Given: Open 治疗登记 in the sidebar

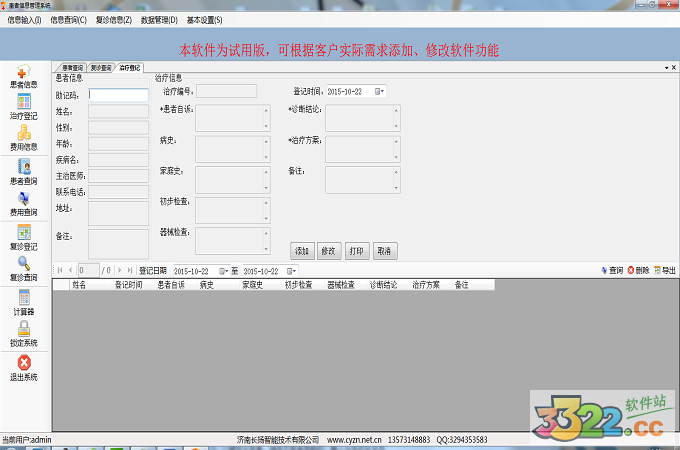Looking at the screenshot, I should 24,107.
